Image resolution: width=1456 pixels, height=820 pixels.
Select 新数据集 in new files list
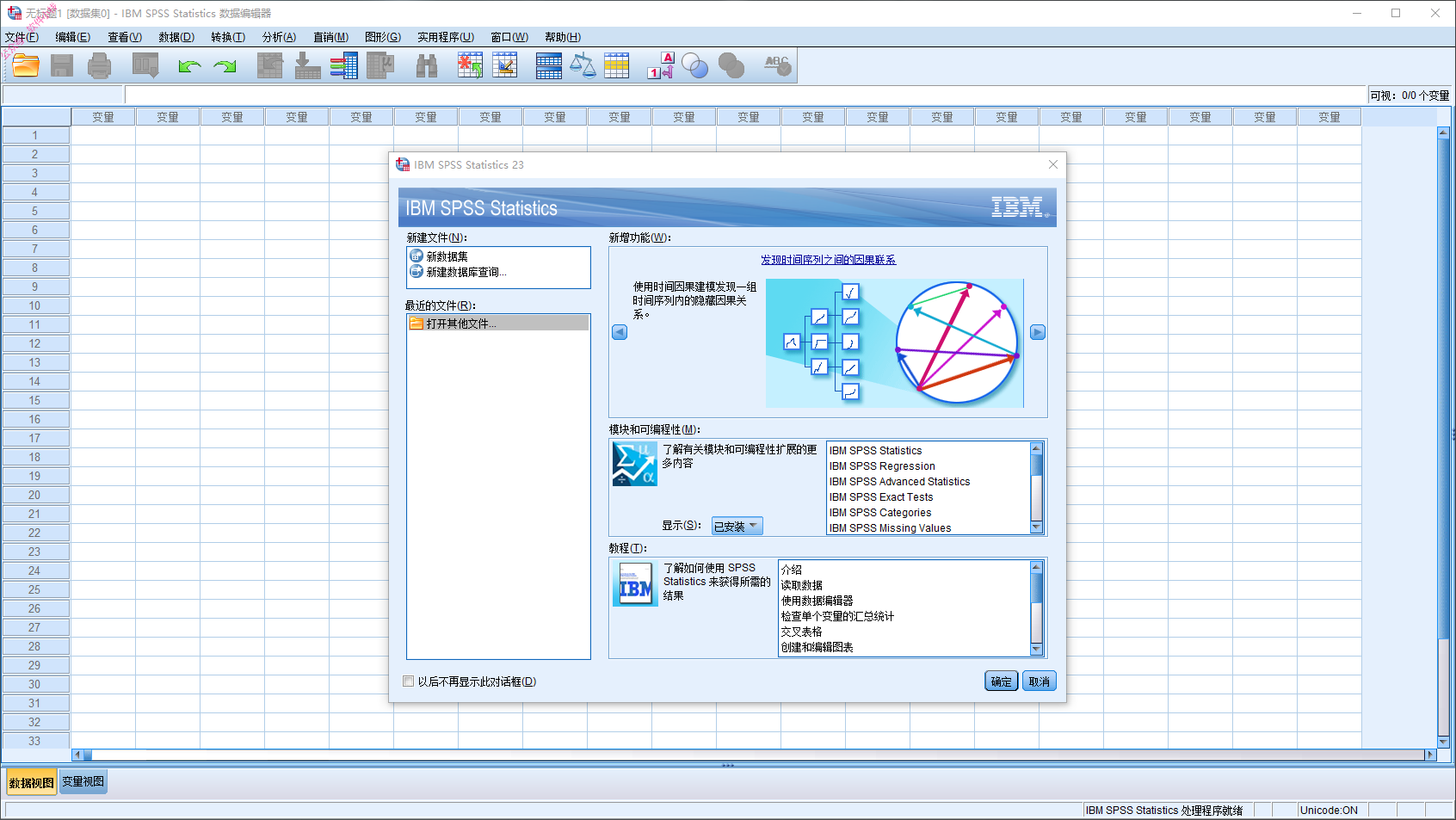pos(447,256)
